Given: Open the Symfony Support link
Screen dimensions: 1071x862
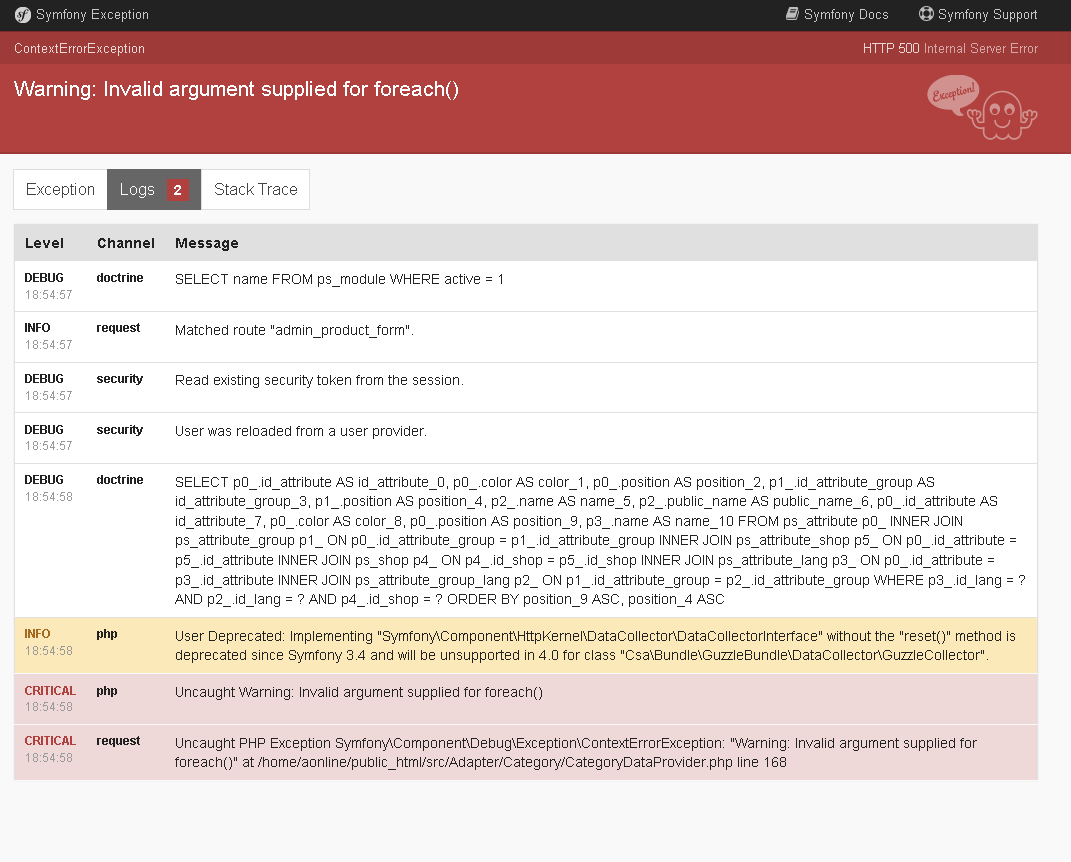Looking at the screenshot, I should point(978,14).
